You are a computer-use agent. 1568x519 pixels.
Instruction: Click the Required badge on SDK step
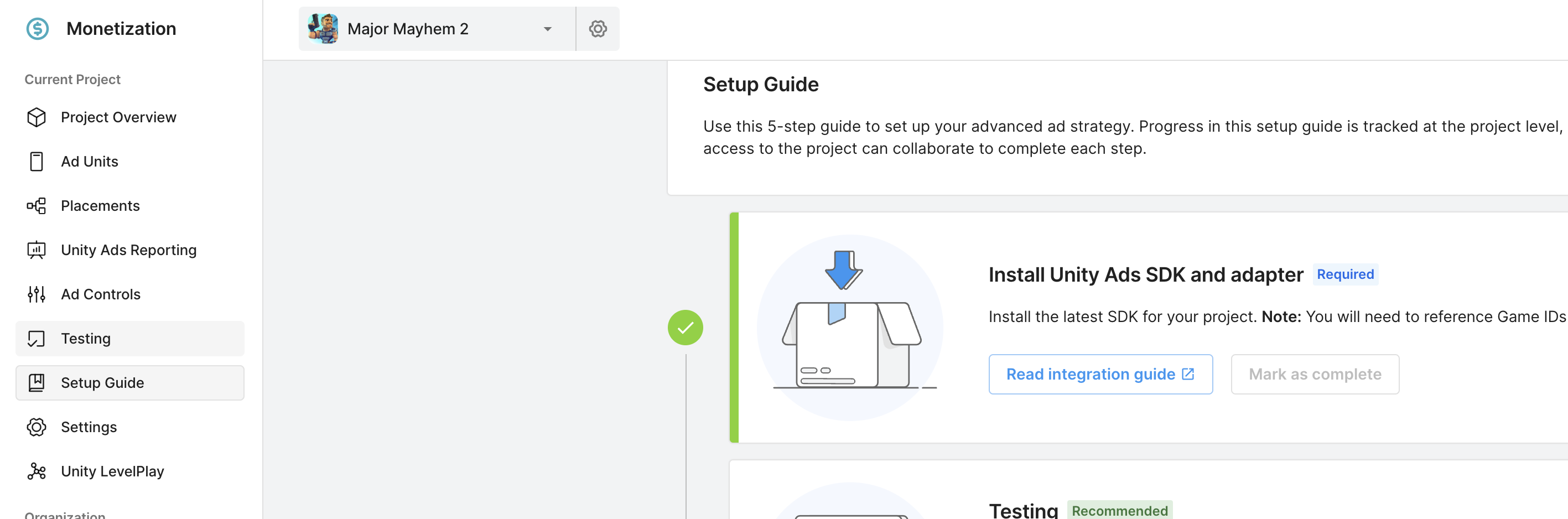[x=1344, y=274]
